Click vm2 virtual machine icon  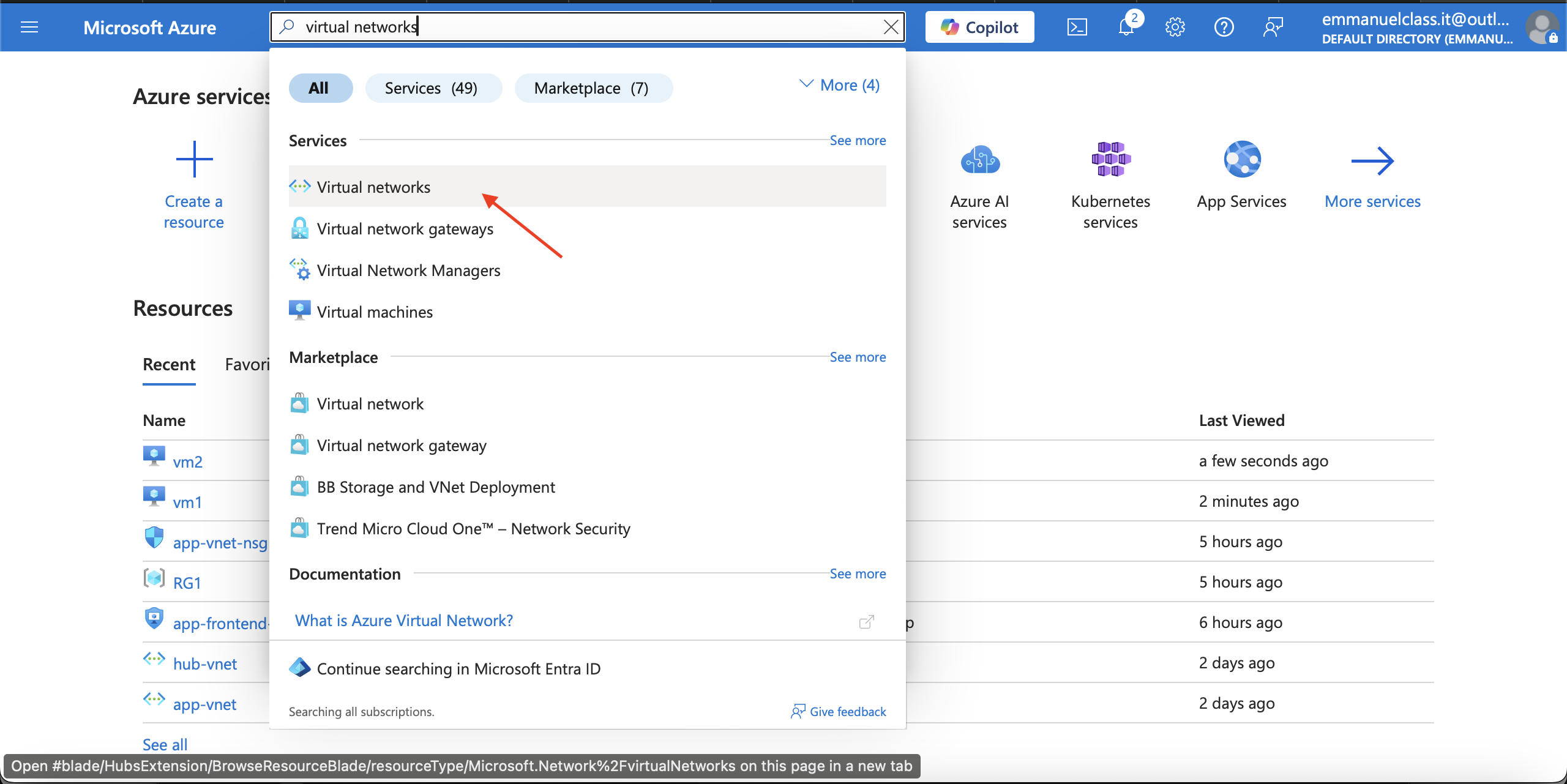point(154,456)
